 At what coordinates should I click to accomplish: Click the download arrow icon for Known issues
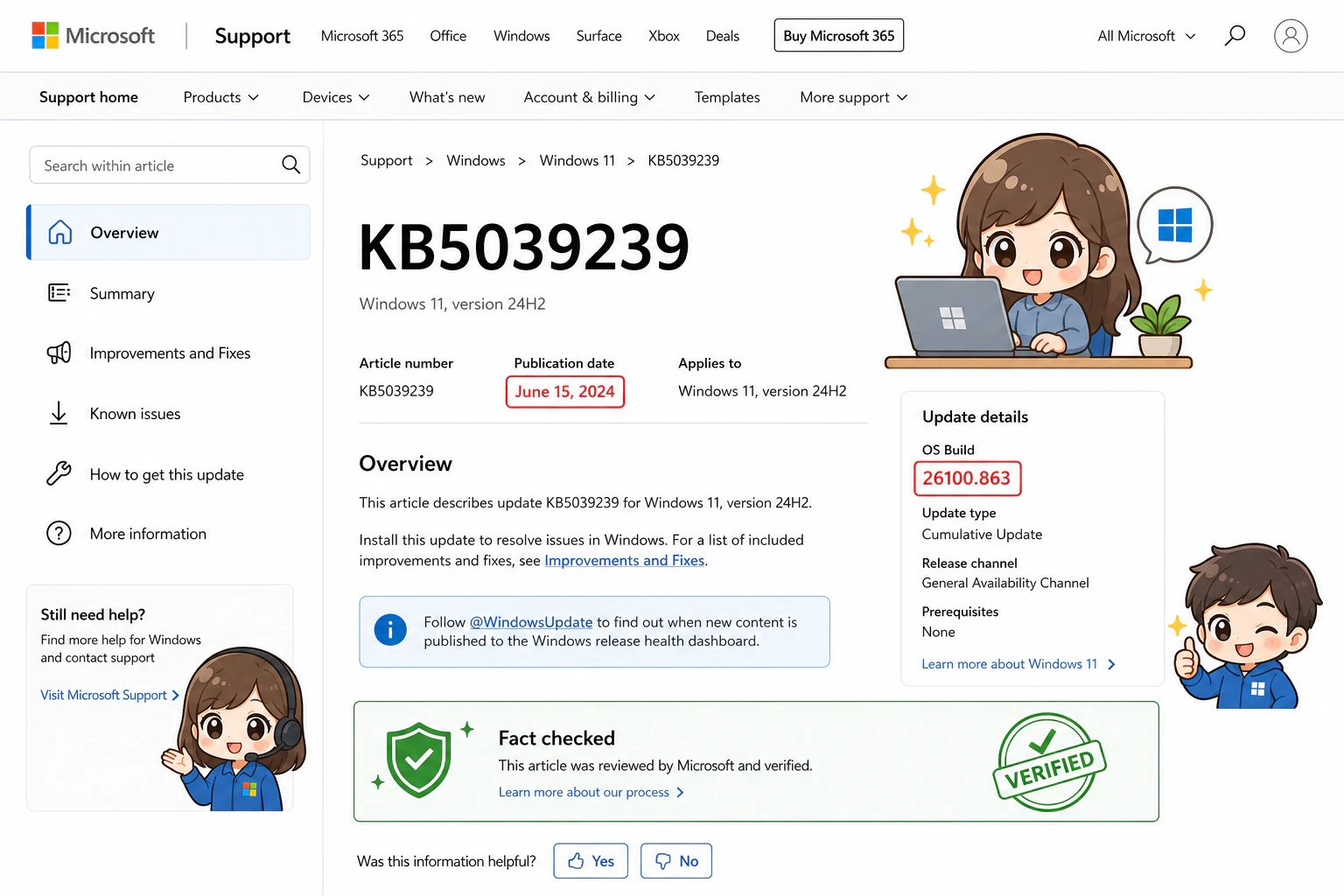click(59, 413)
